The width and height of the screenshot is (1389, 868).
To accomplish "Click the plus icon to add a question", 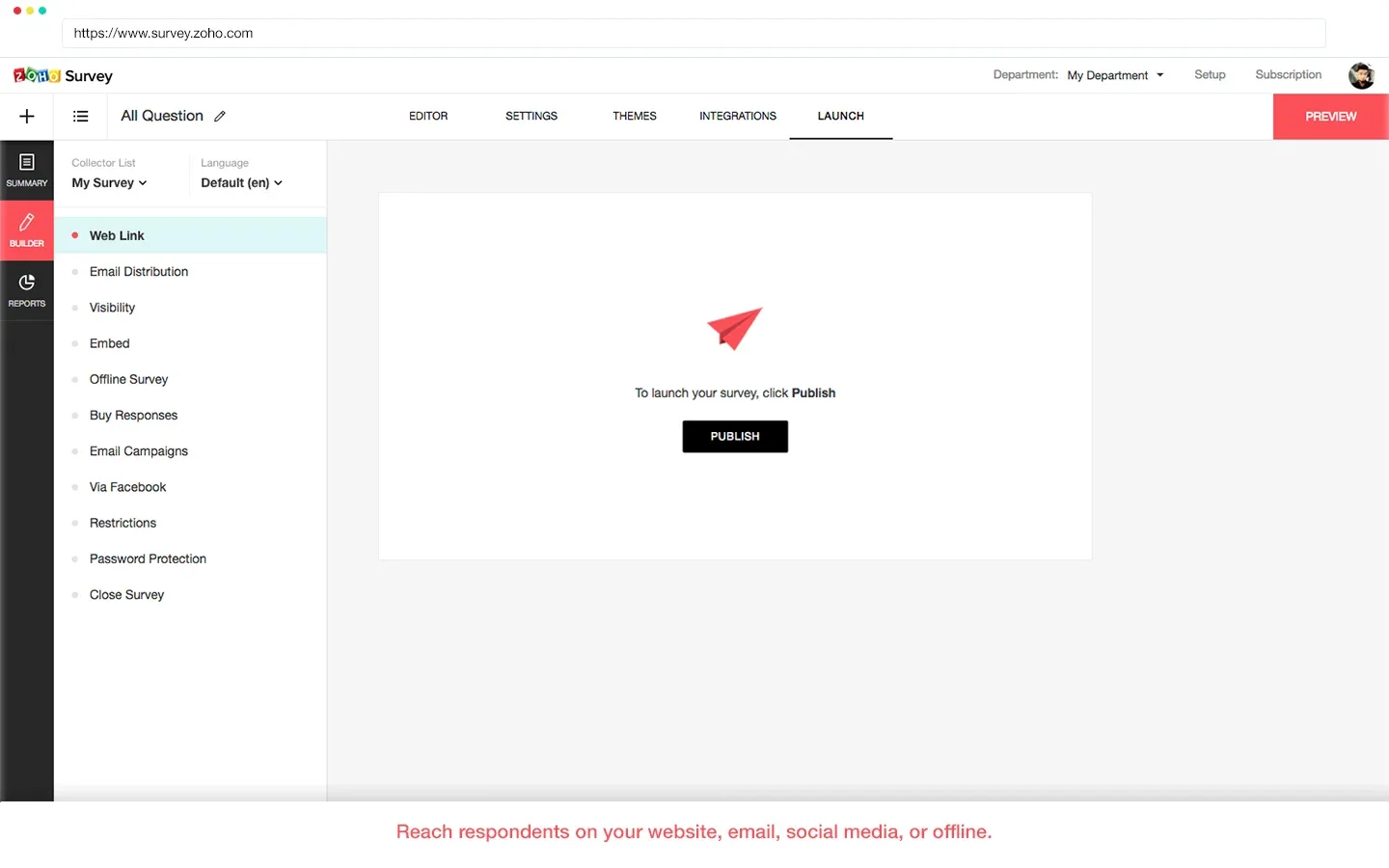I will click(x=26, y=116).
